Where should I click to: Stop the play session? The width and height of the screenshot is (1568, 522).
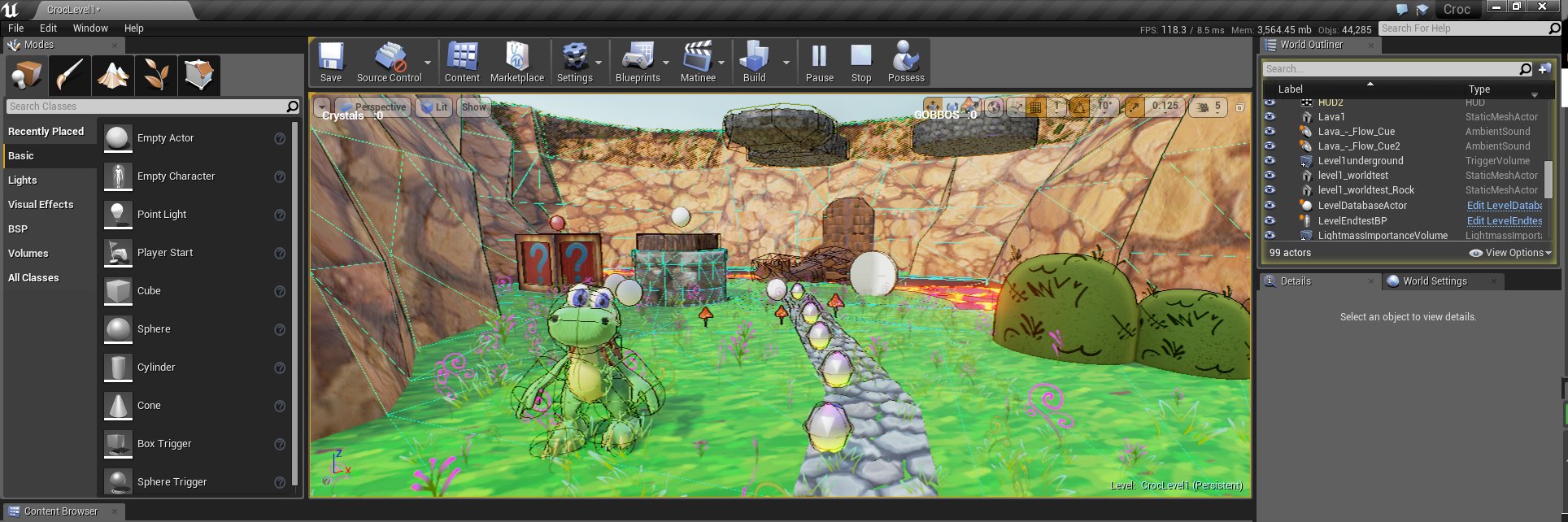[861, 63]
